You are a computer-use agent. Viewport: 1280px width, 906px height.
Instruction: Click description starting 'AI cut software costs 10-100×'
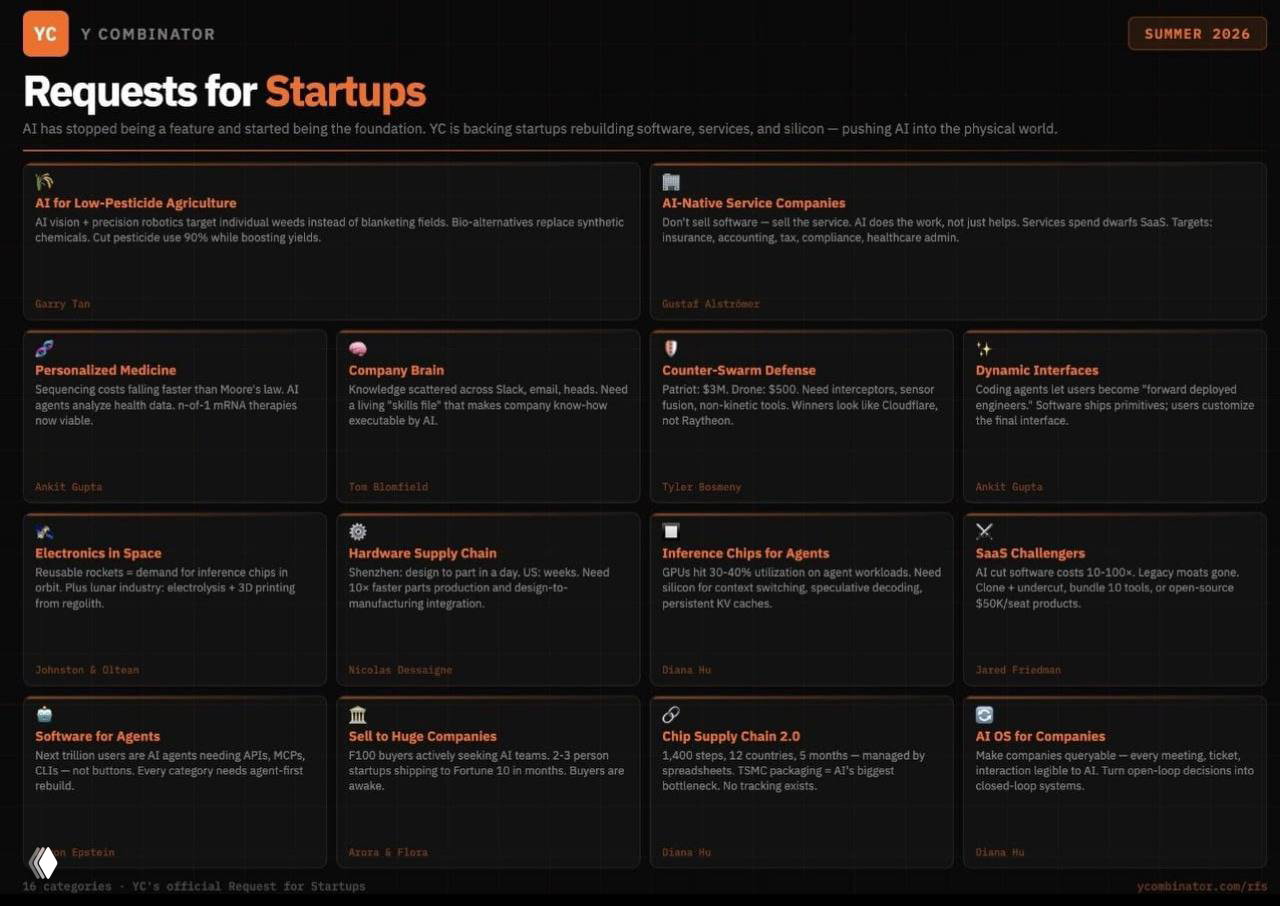(1107, 588)
